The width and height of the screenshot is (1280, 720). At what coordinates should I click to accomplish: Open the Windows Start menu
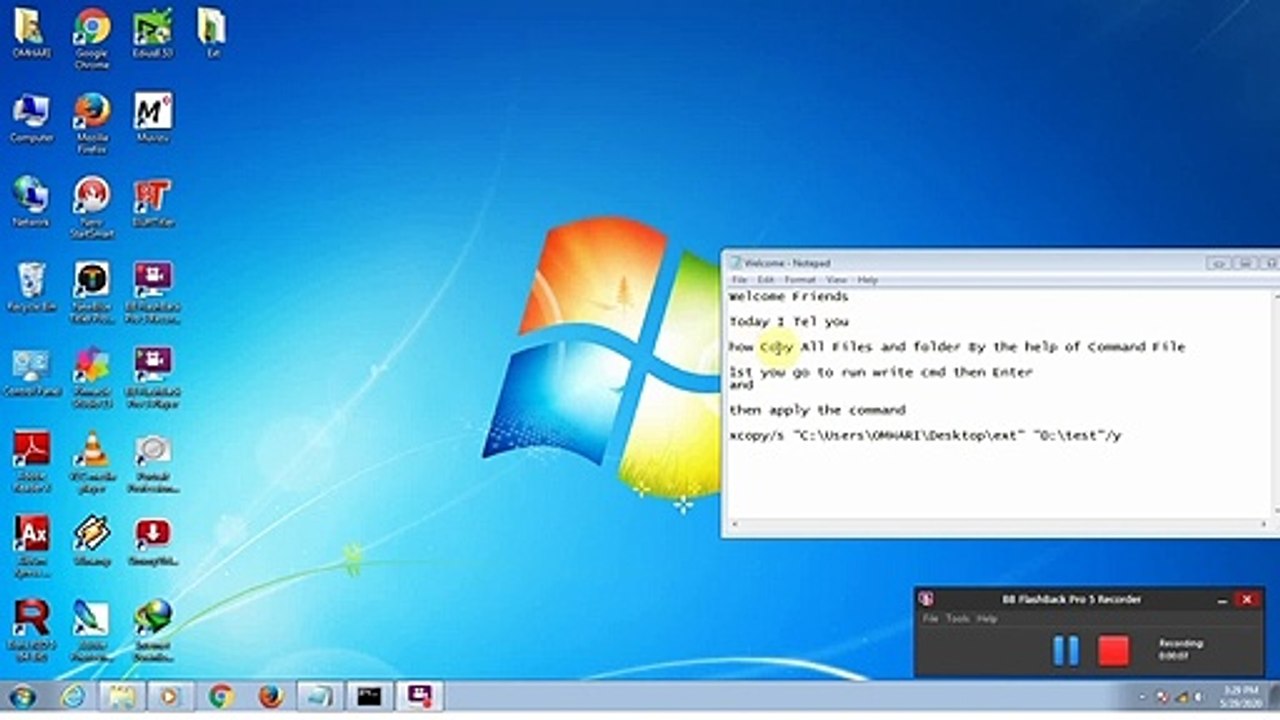click(x=22, y=696)
